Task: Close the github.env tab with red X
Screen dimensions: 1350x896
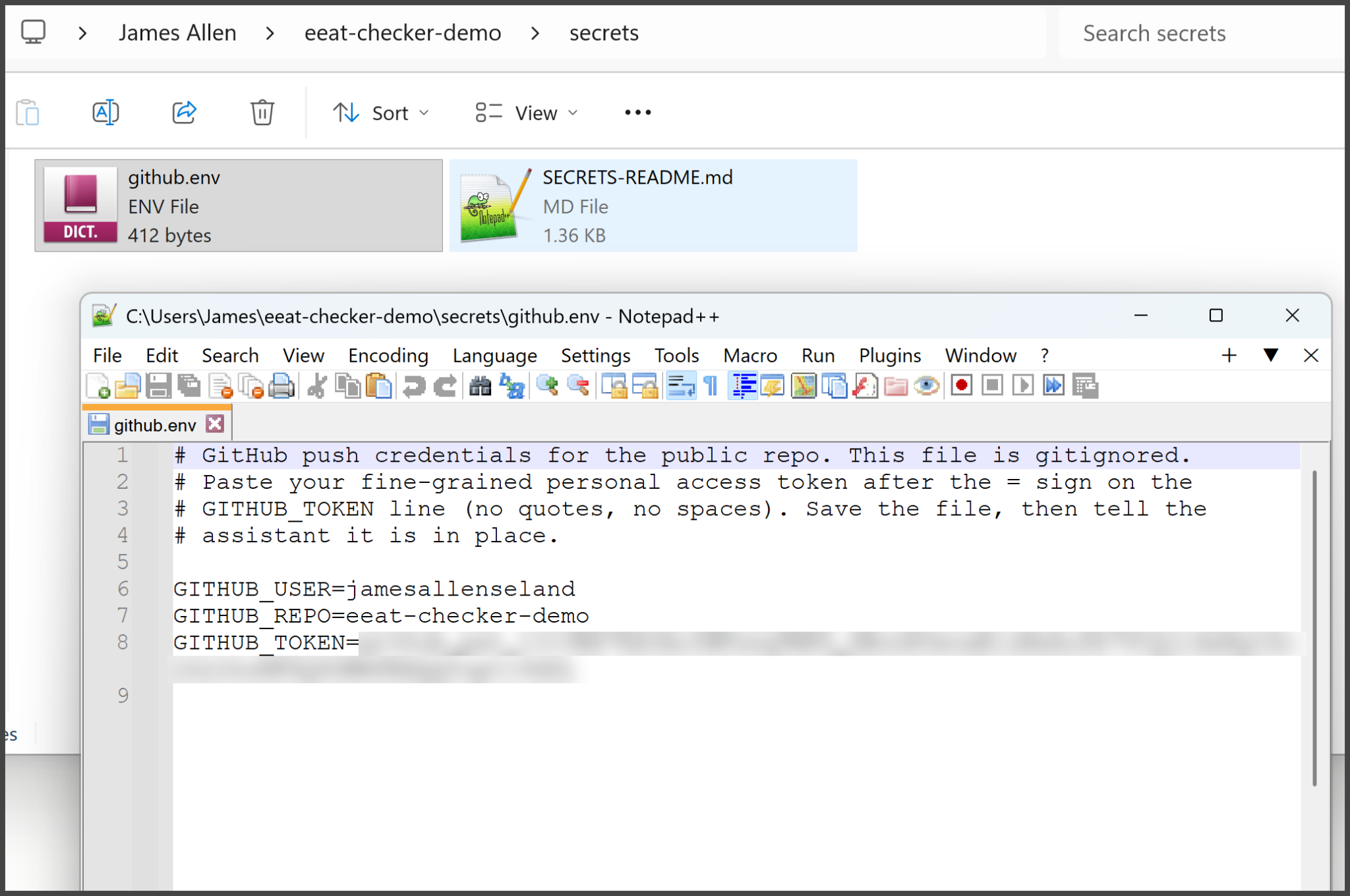Action: pos(215,424)
